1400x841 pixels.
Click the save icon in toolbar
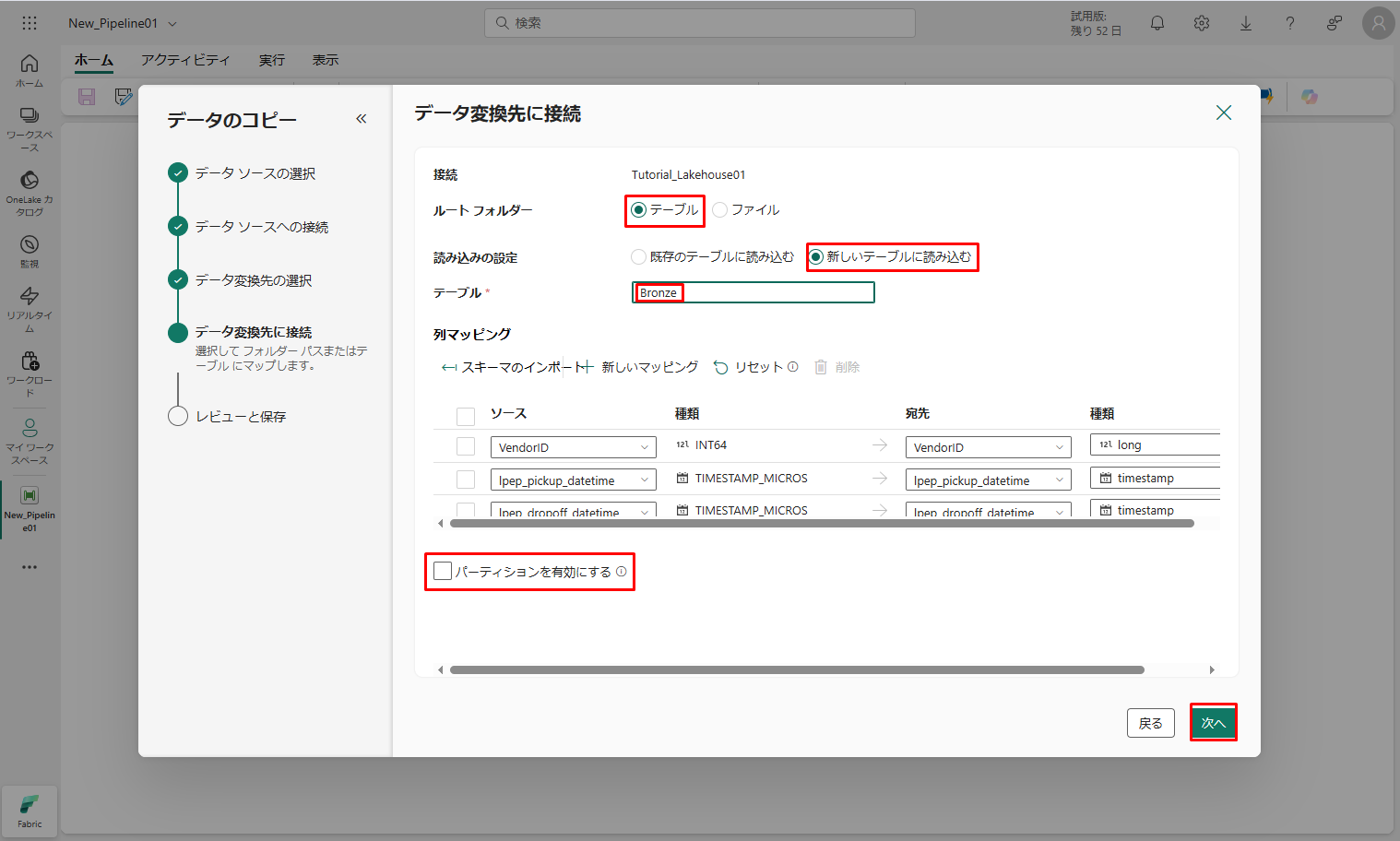[87, 97]
